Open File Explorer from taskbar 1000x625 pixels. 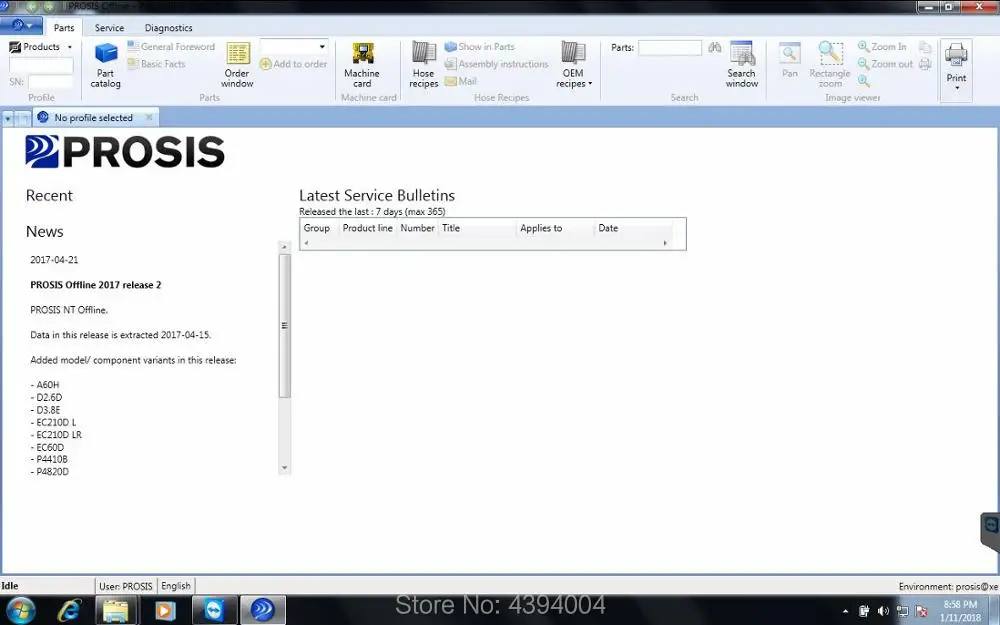click(116, 610)
